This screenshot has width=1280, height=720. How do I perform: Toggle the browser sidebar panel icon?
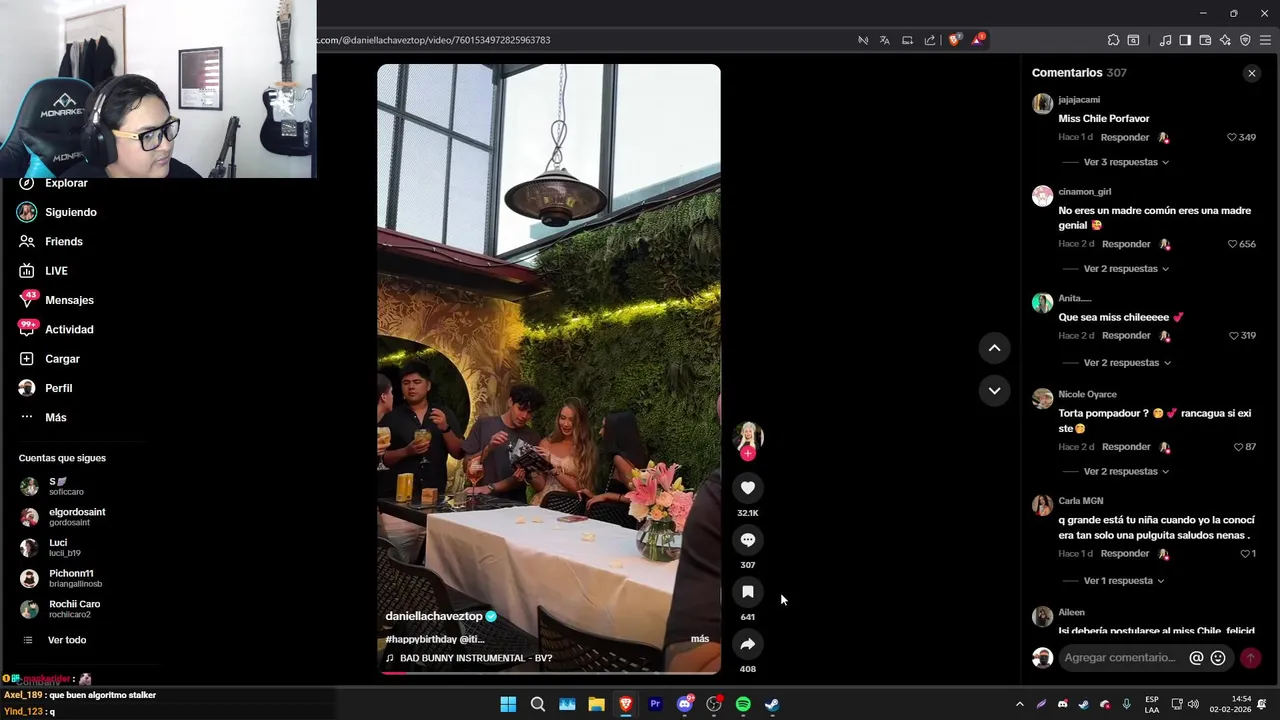pos(1185,40)
